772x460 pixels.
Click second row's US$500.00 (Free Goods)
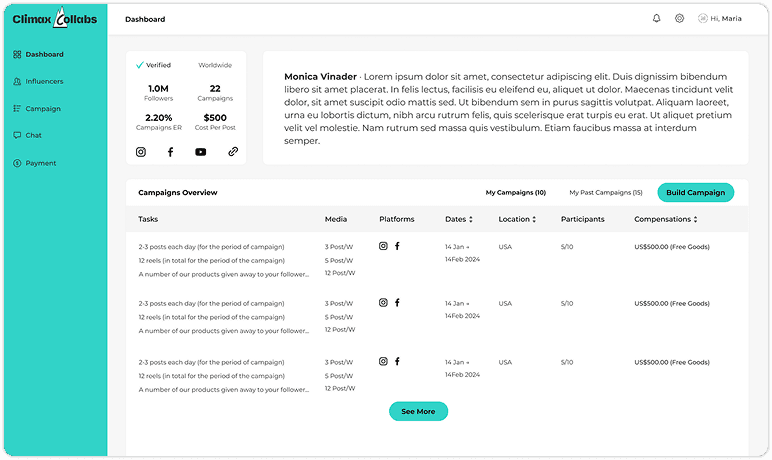click(x=672, y=303)
